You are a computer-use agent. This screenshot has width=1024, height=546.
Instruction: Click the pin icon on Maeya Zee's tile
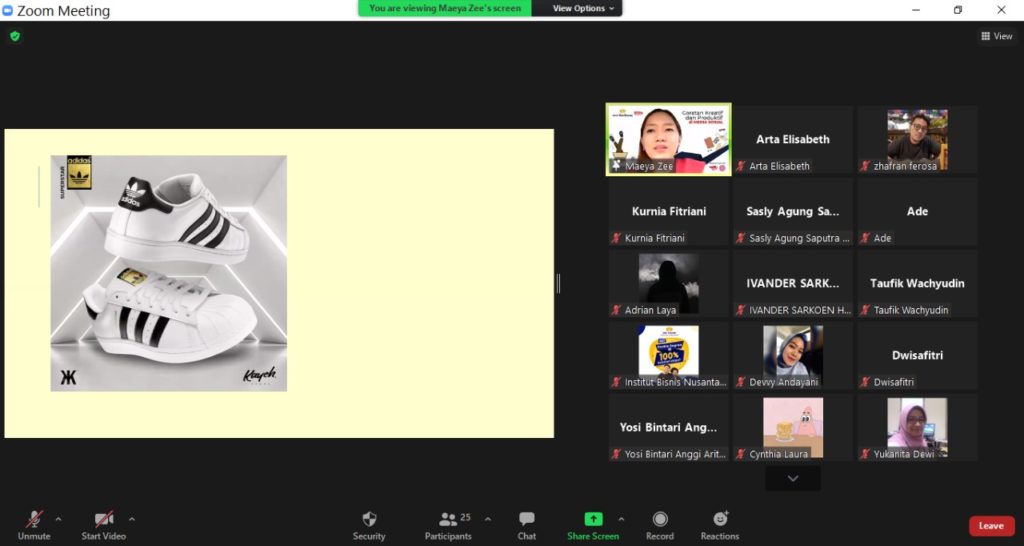point(616,166)
